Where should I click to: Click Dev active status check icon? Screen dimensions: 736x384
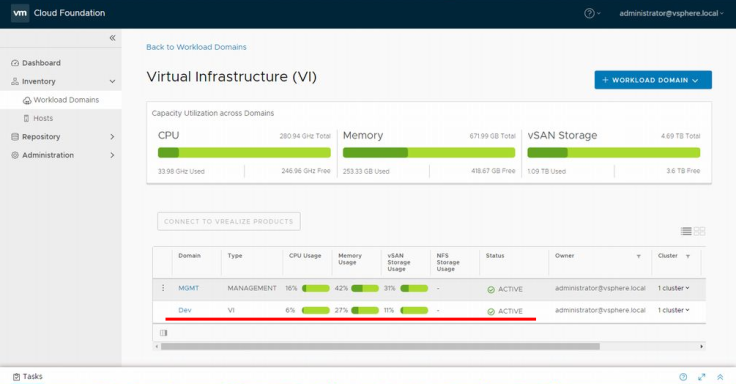click(x=491, y=312)
